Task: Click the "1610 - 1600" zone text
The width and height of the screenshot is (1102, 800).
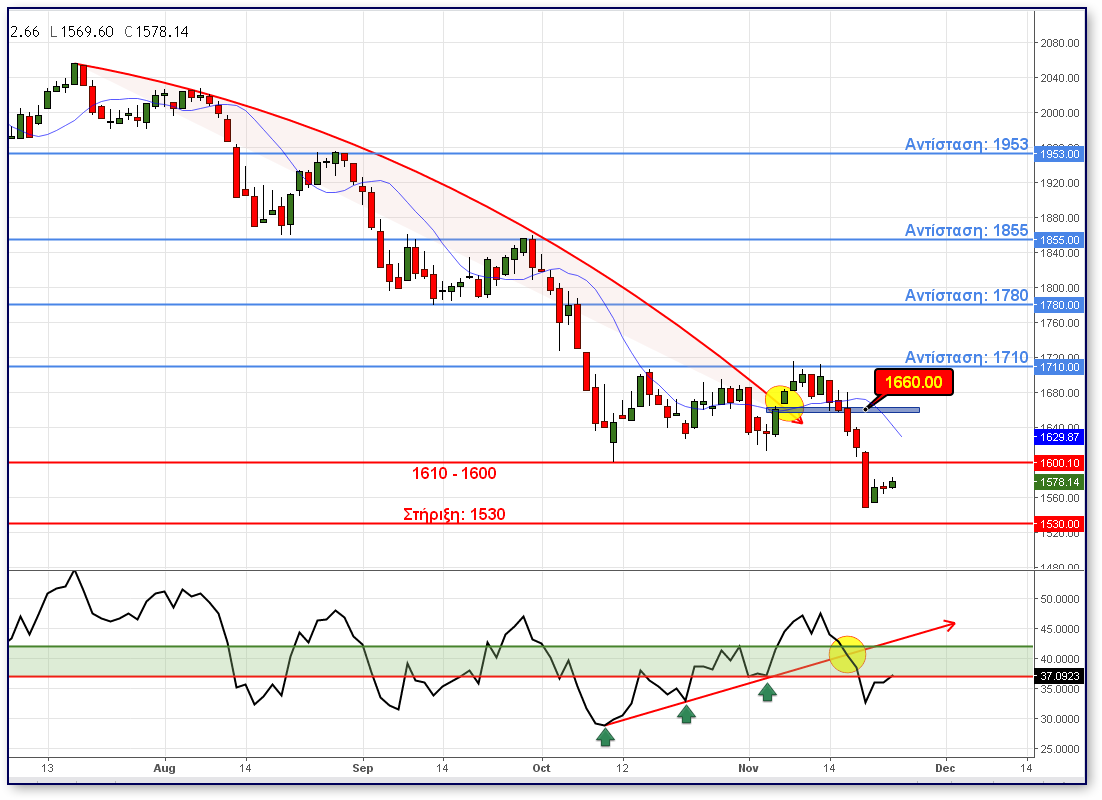Action: pyautogui.click(x=454, y=473)
